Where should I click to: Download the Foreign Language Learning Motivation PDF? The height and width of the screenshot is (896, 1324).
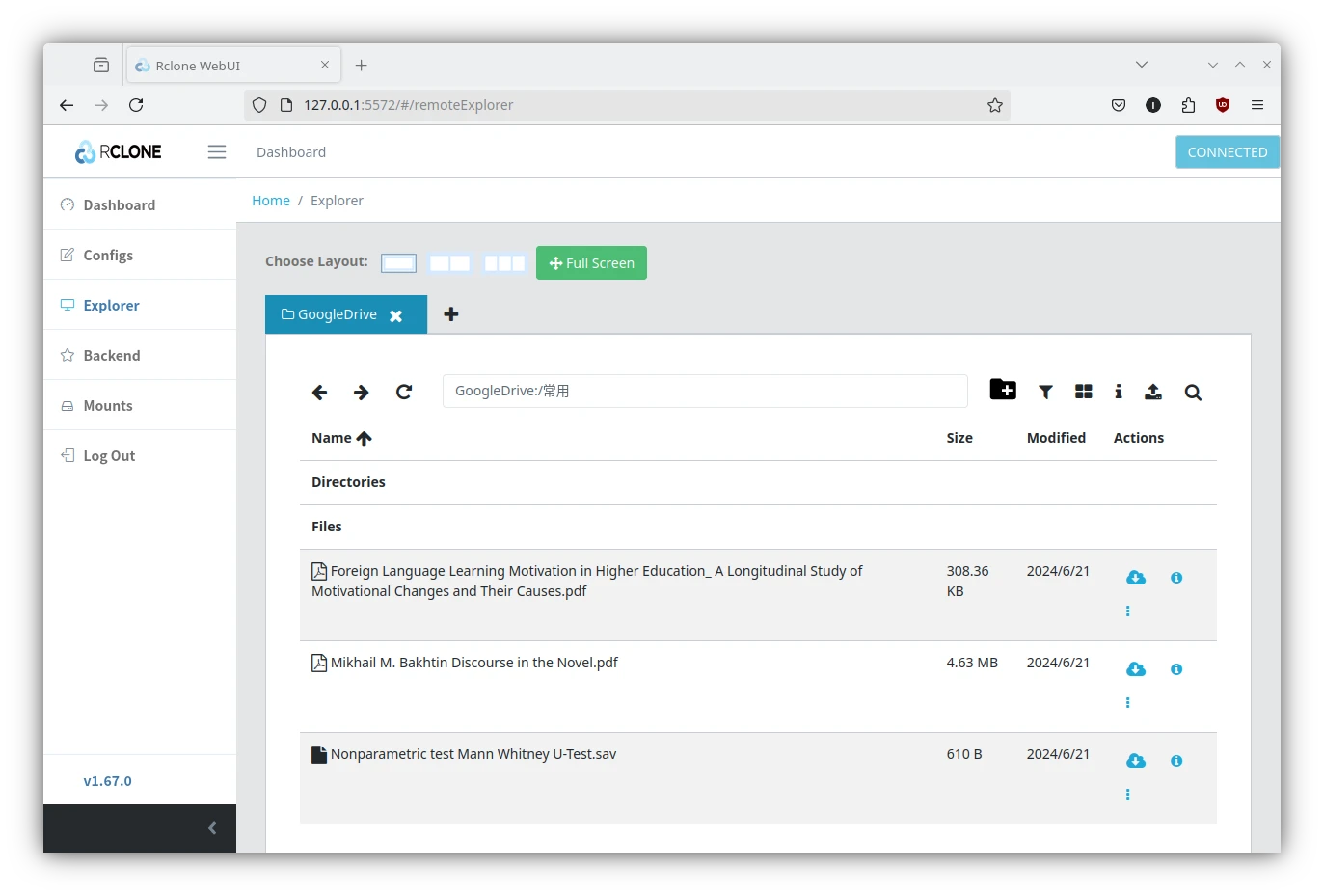(1136, 578)
